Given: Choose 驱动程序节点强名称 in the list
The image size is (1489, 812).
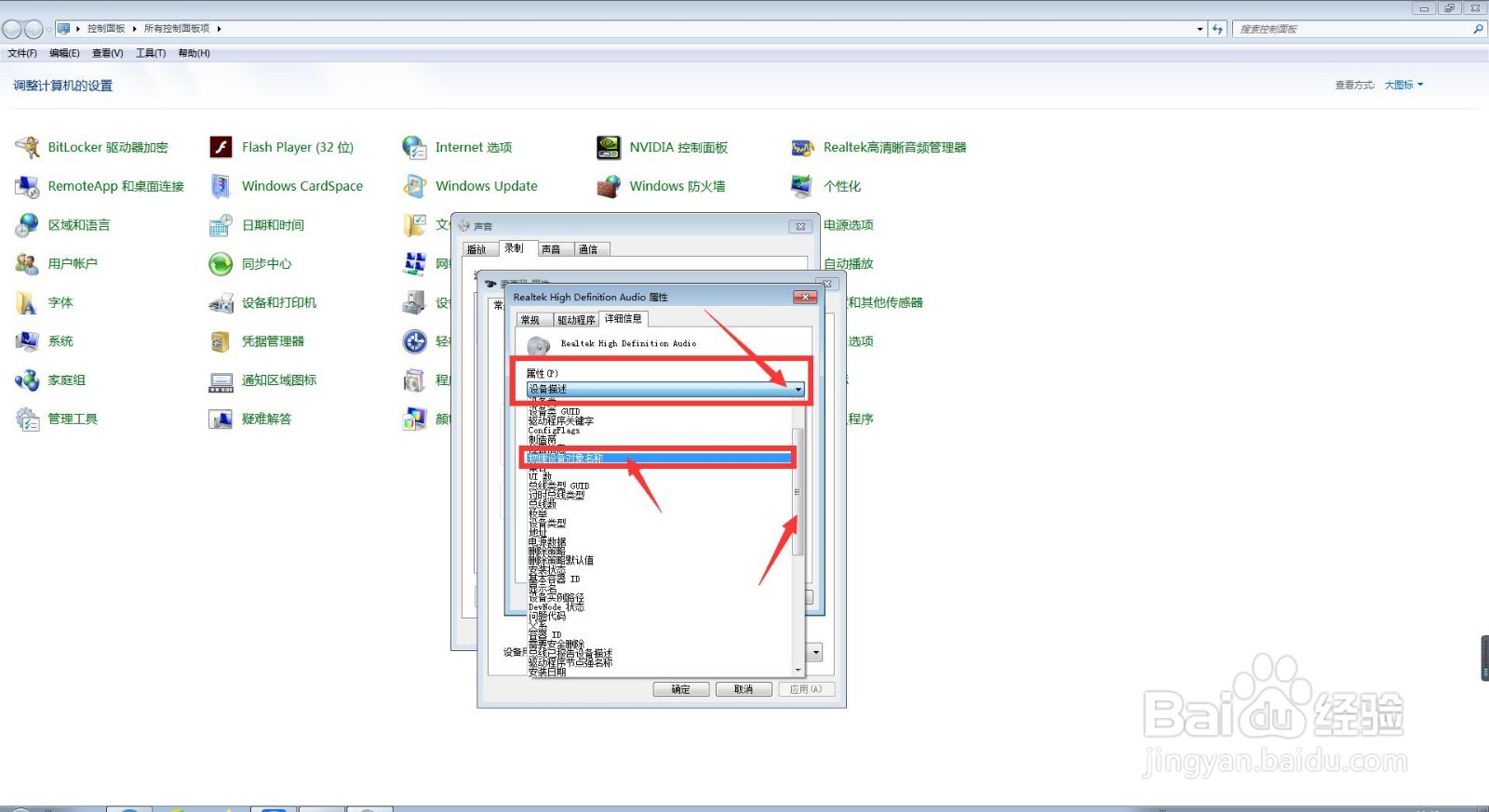Looking at the screenshot, I should coord(570,662).
